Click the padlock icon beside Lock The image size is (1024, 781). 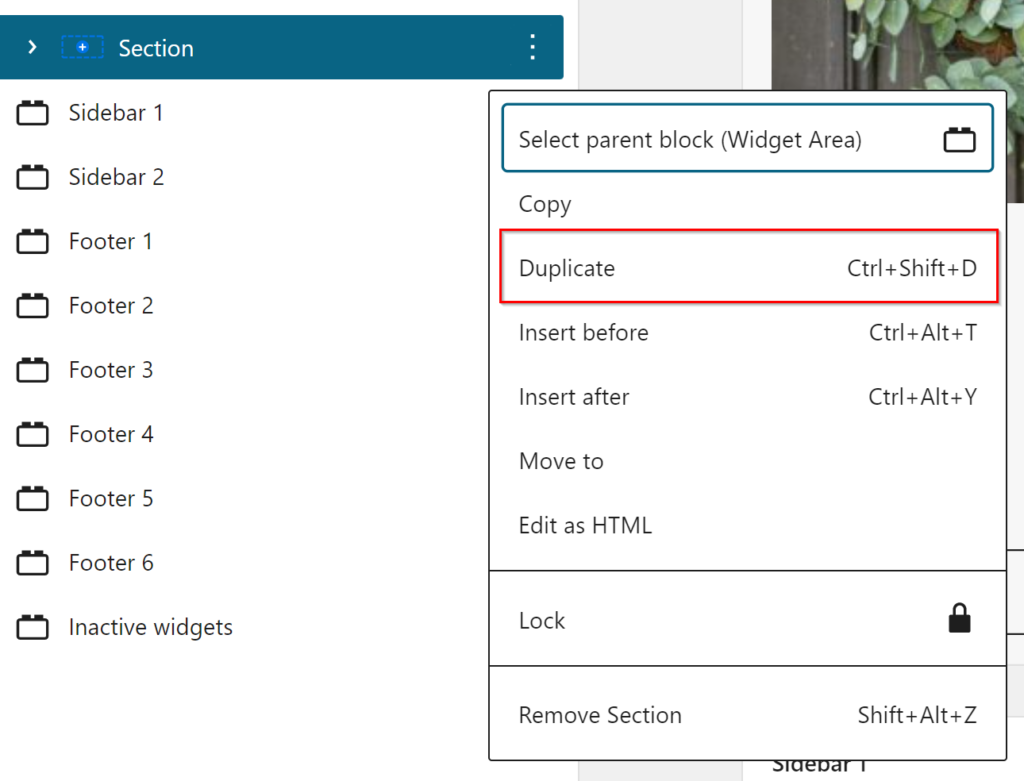point(959,620)
